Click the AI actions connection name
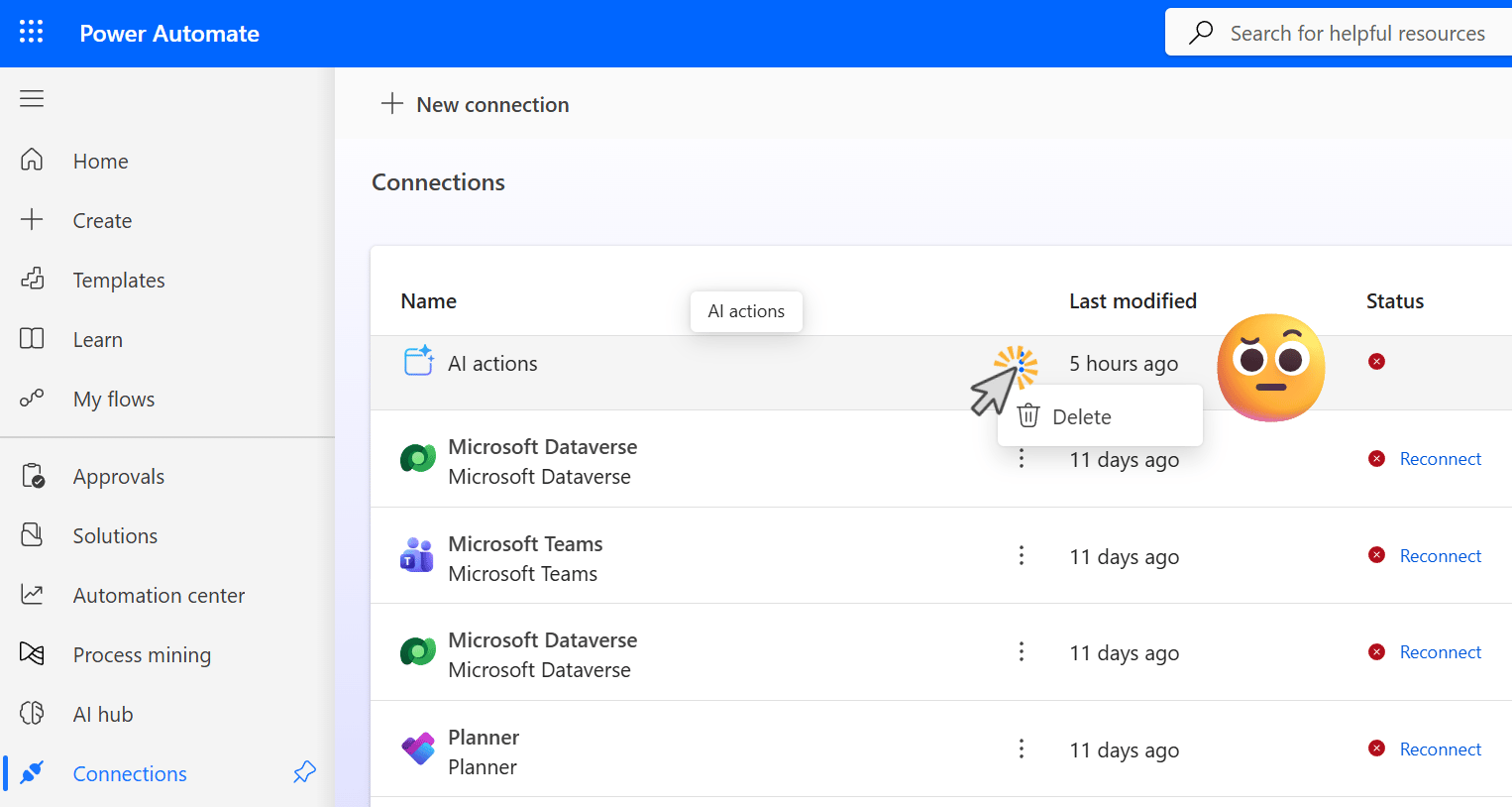This screenshot has height=807, width=1512. pyautogui.click(x=492, y=364)
